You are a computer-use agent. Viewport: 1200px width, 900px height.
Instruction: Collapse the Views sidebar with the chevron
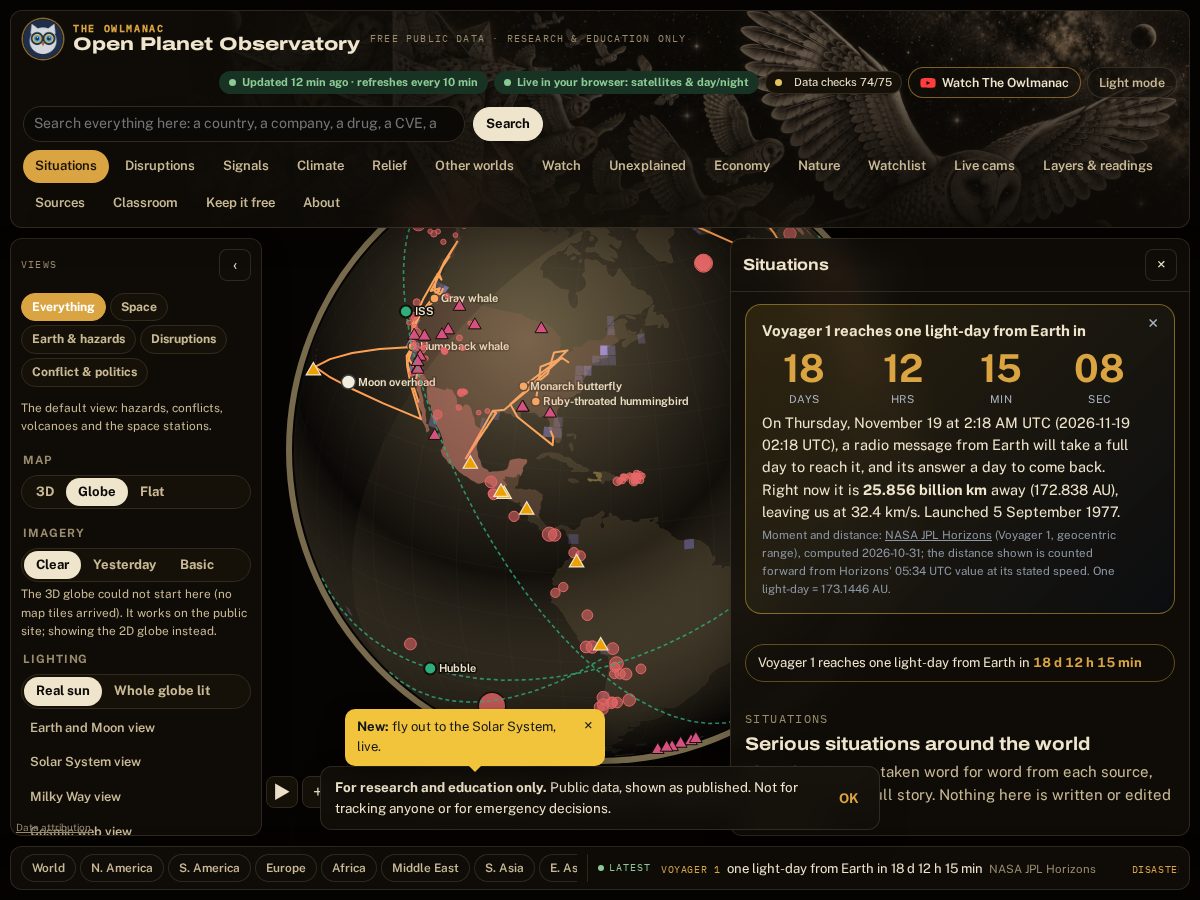tap(235, 265)
